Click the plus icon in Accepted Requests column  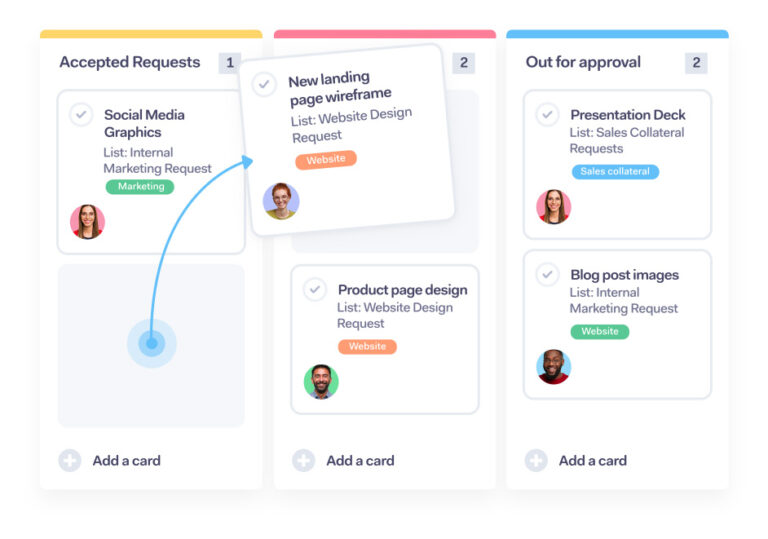point(70,461)
